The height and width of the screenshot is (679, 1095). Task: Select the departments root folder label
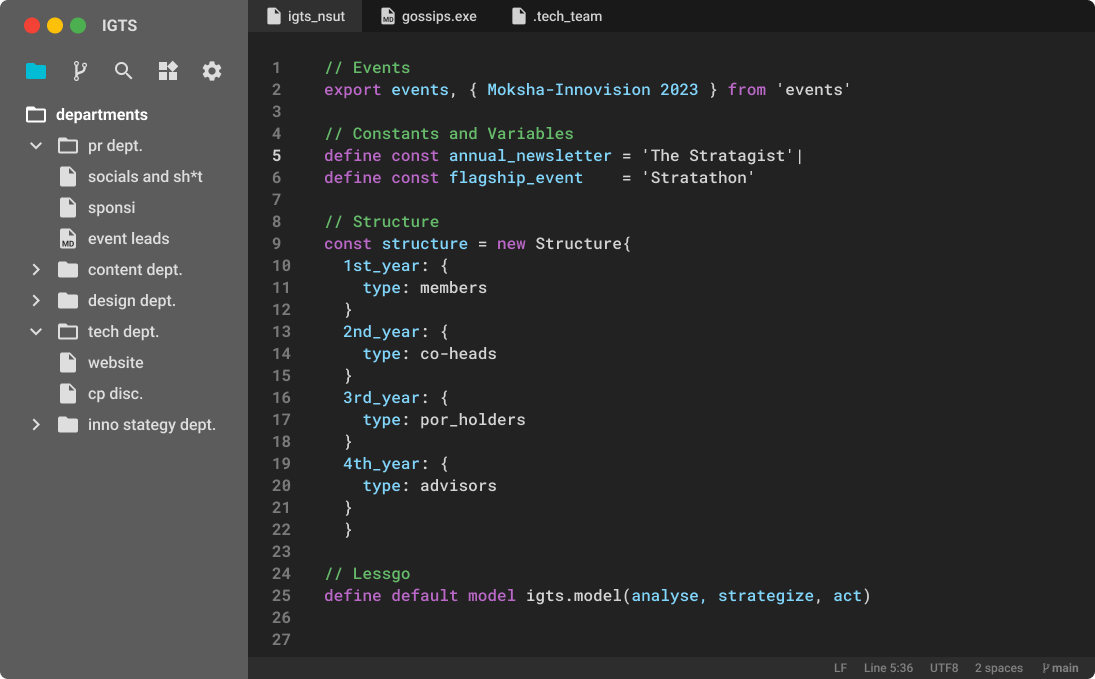[102, 115]
